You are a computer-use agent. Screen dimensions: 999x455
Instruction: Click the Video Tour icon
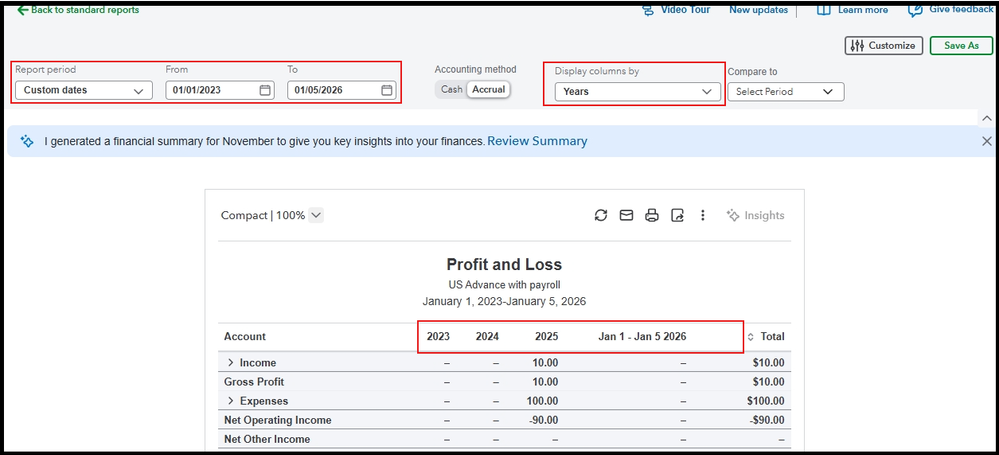coord(649,10)
